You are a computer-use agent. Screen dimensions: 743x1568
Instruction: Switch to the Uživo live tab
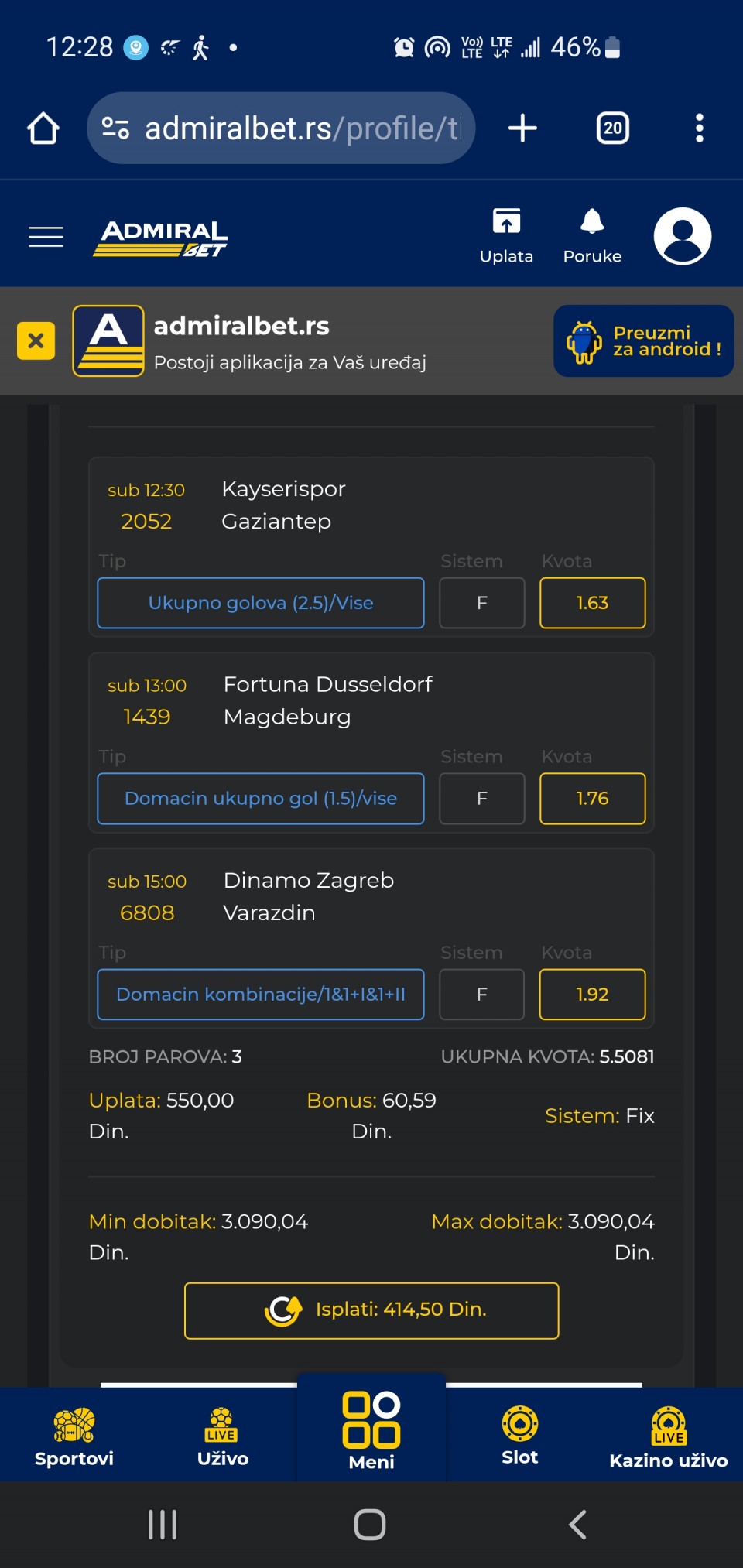[223, 1436]
